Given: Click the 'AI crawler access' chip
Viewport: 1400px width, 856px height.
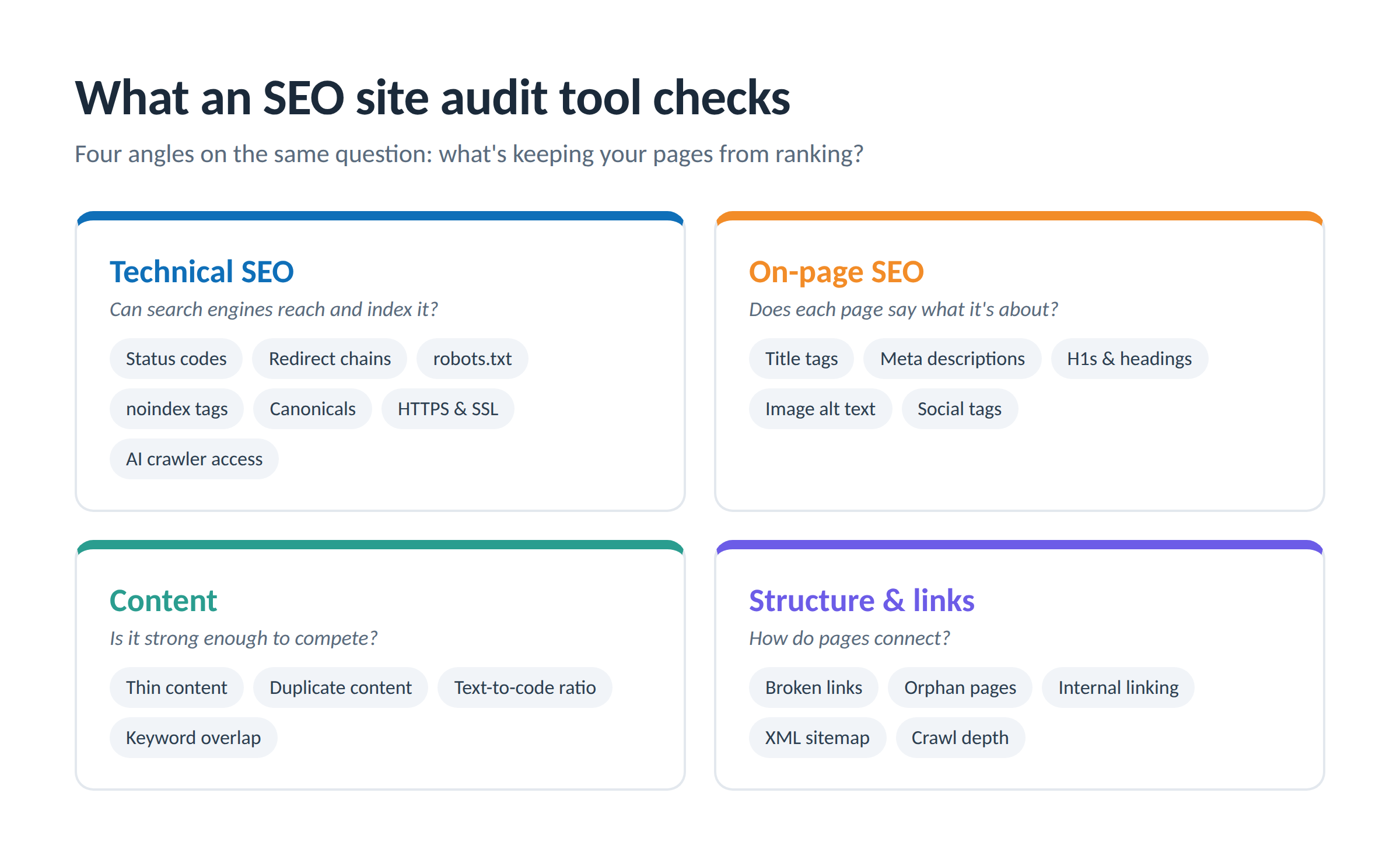Looking at the screenshot, I should coord(194,459).
